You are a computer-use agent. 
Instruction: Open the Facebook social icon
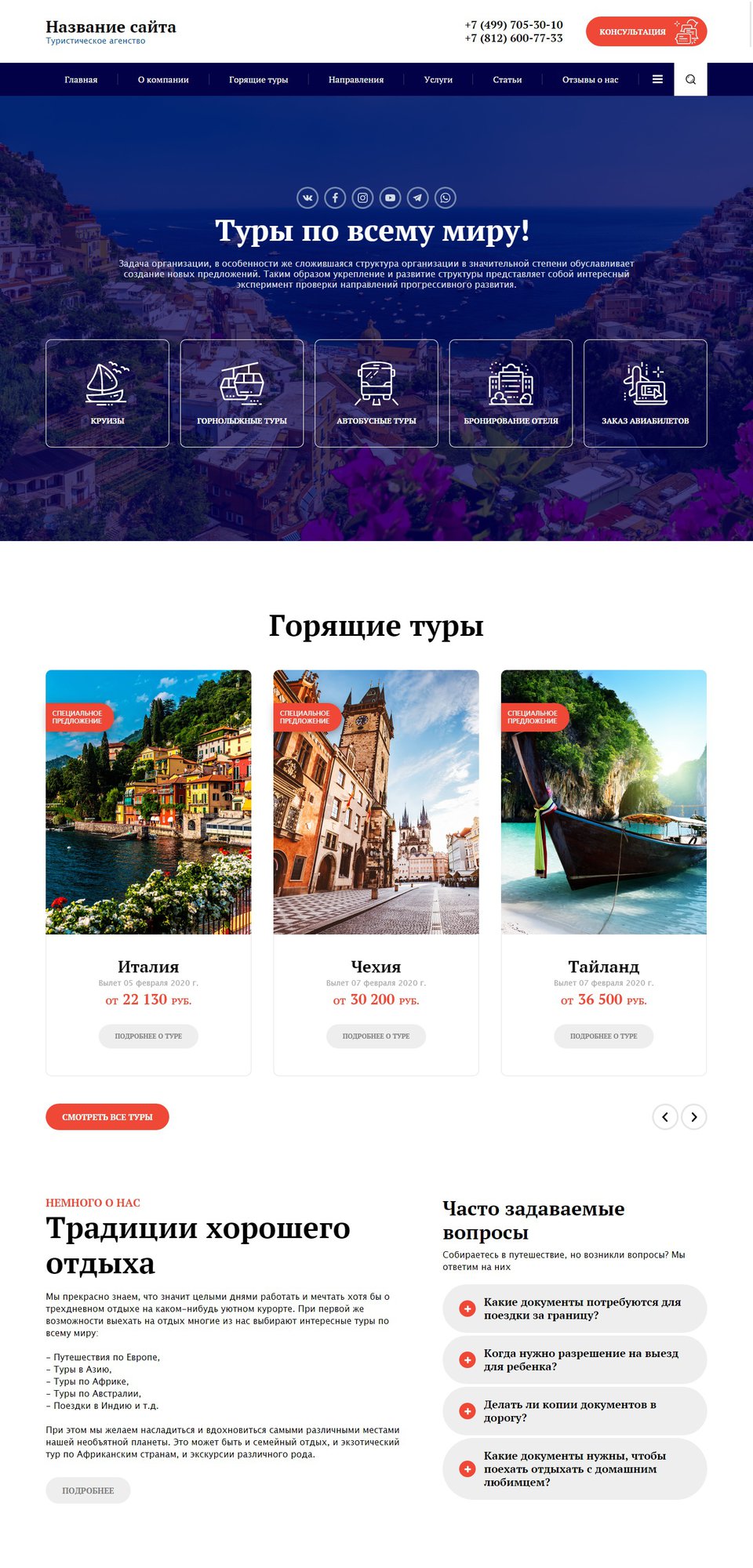point(335,198)
